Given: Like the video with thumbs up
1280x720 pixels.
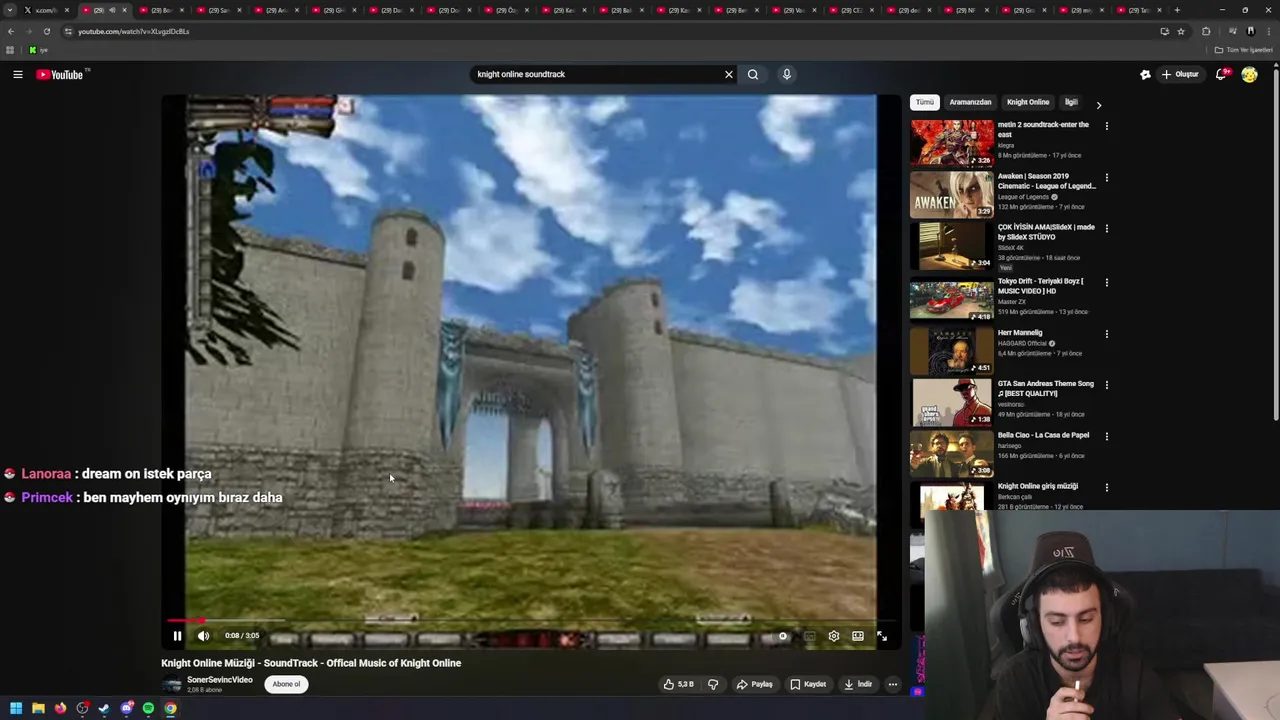Looking at the screenshot, I should (x=678, y=684).
